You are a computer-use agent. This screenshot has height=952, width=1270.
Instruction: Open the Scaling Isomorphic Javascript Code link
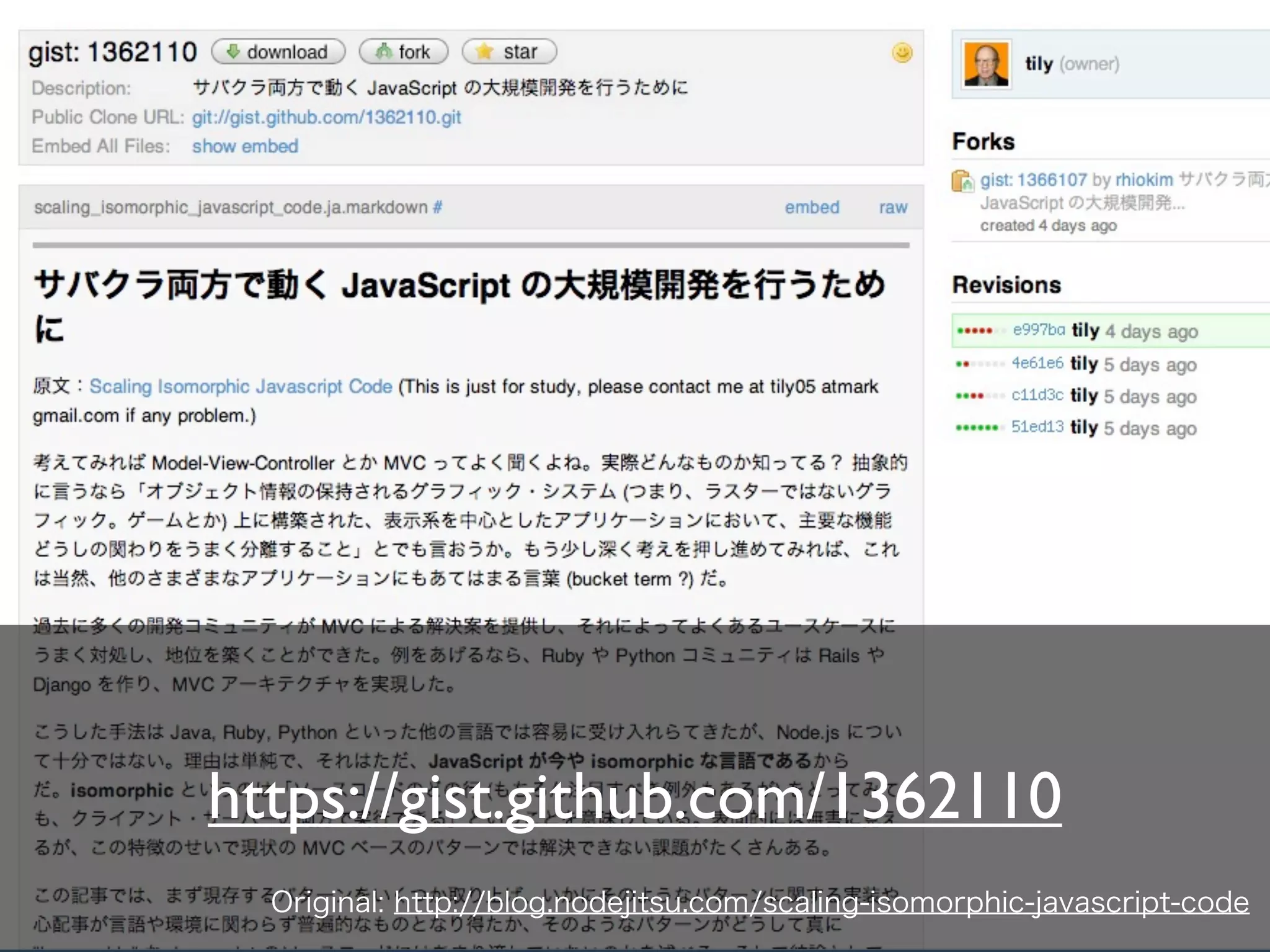point(241,387)
